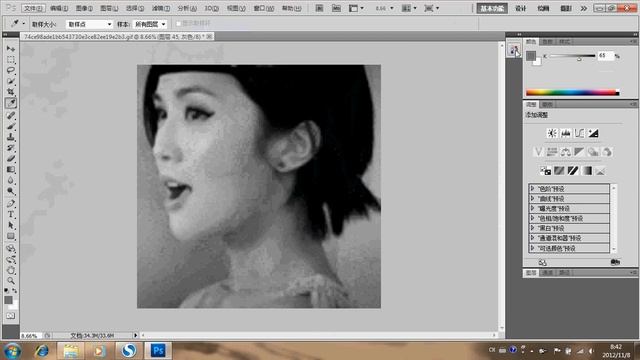Image resolution: width=640 pixels, height=360 pixels.
Task: Select the Rectangle shape tool
Action: (x=11, y=236)
